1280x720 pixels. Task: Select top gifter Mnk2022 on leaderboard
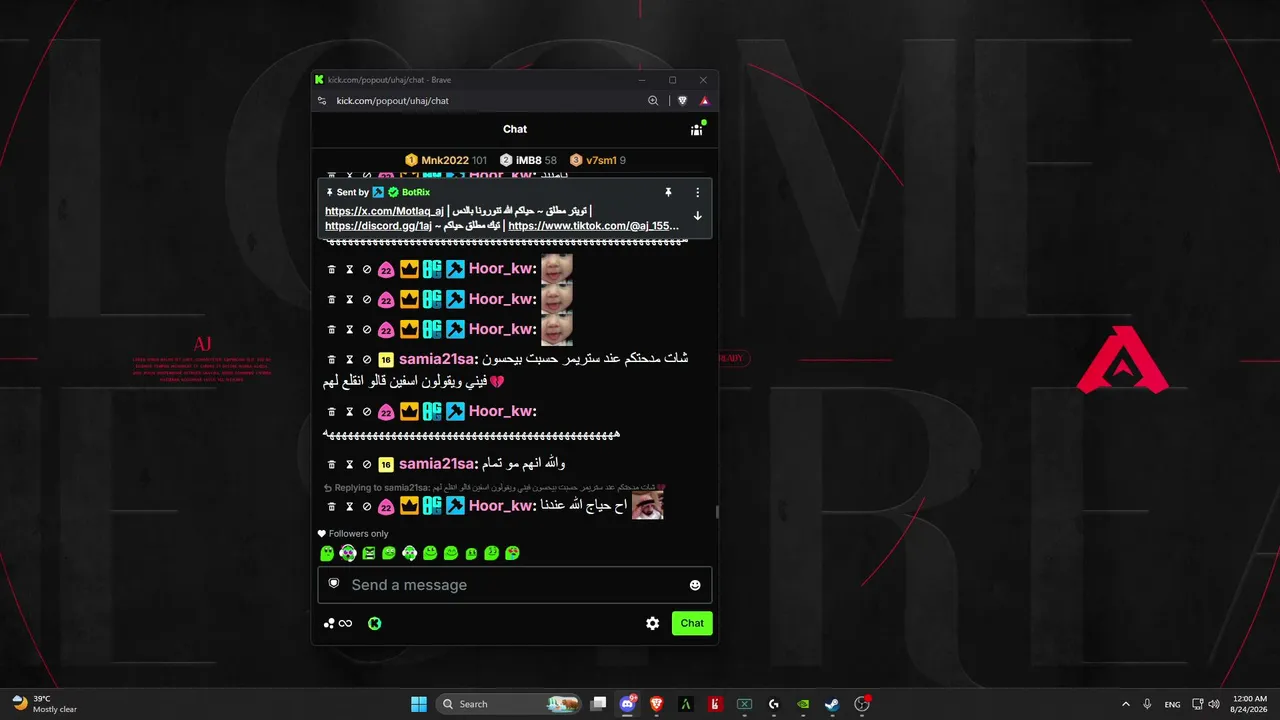click(446, 160)
